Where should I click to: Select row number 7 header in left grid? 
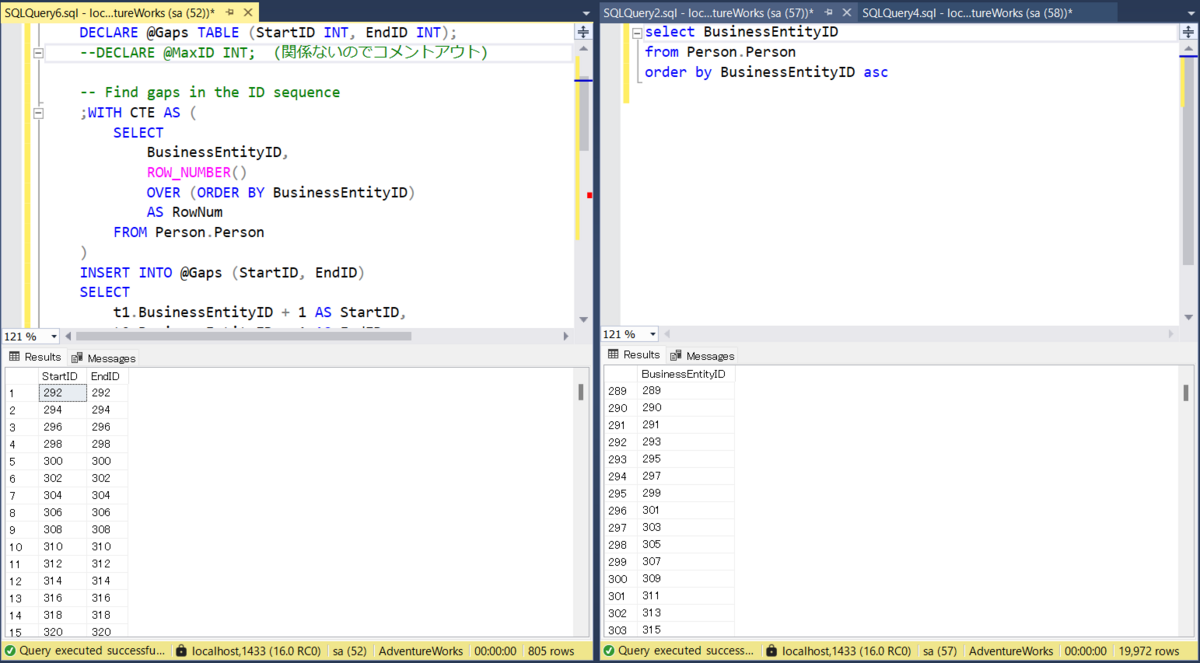(21, 496)
